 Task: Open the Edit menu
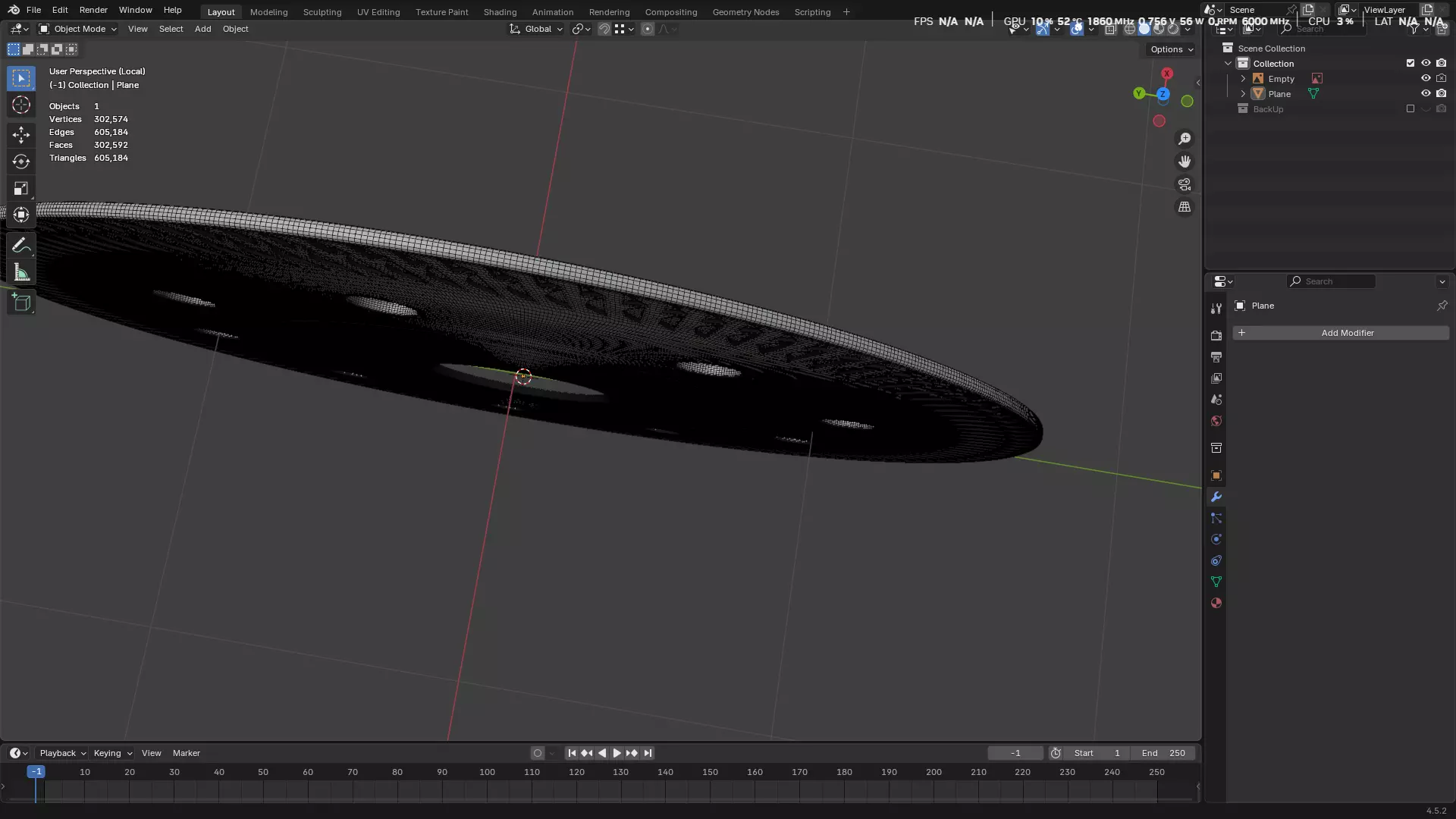(60, 10)
